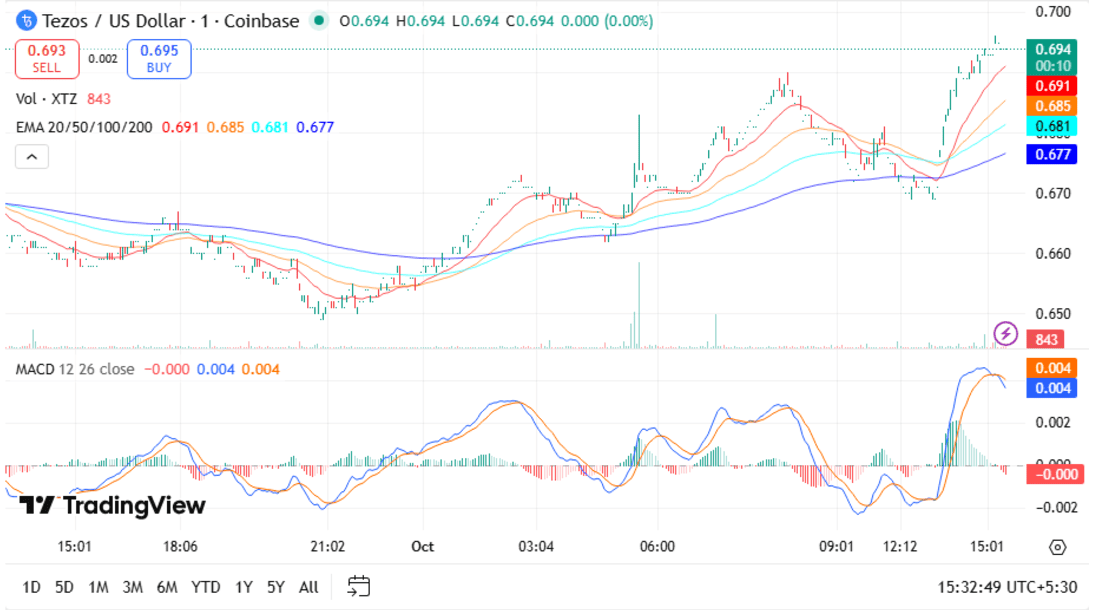Select the 1D time range

[31, 587]
